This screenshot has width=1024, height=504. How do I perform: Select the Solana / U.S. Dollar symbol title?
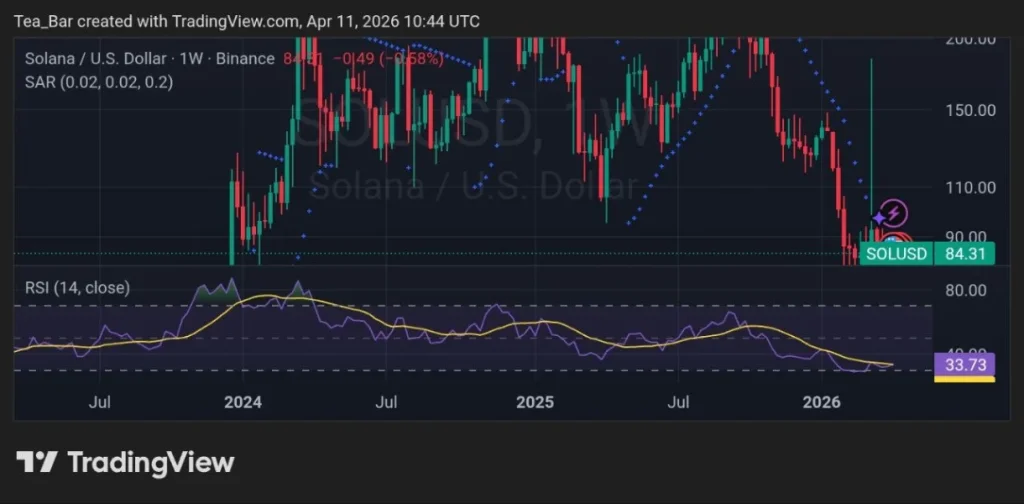coord(95,59)
